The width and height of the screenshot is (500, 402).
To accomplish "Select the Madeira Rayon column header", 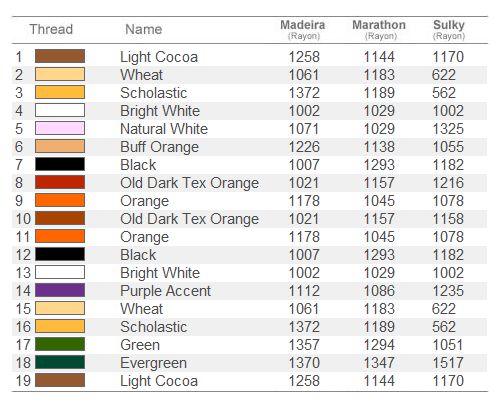I will pyautogui.click(x=303, y=30).
